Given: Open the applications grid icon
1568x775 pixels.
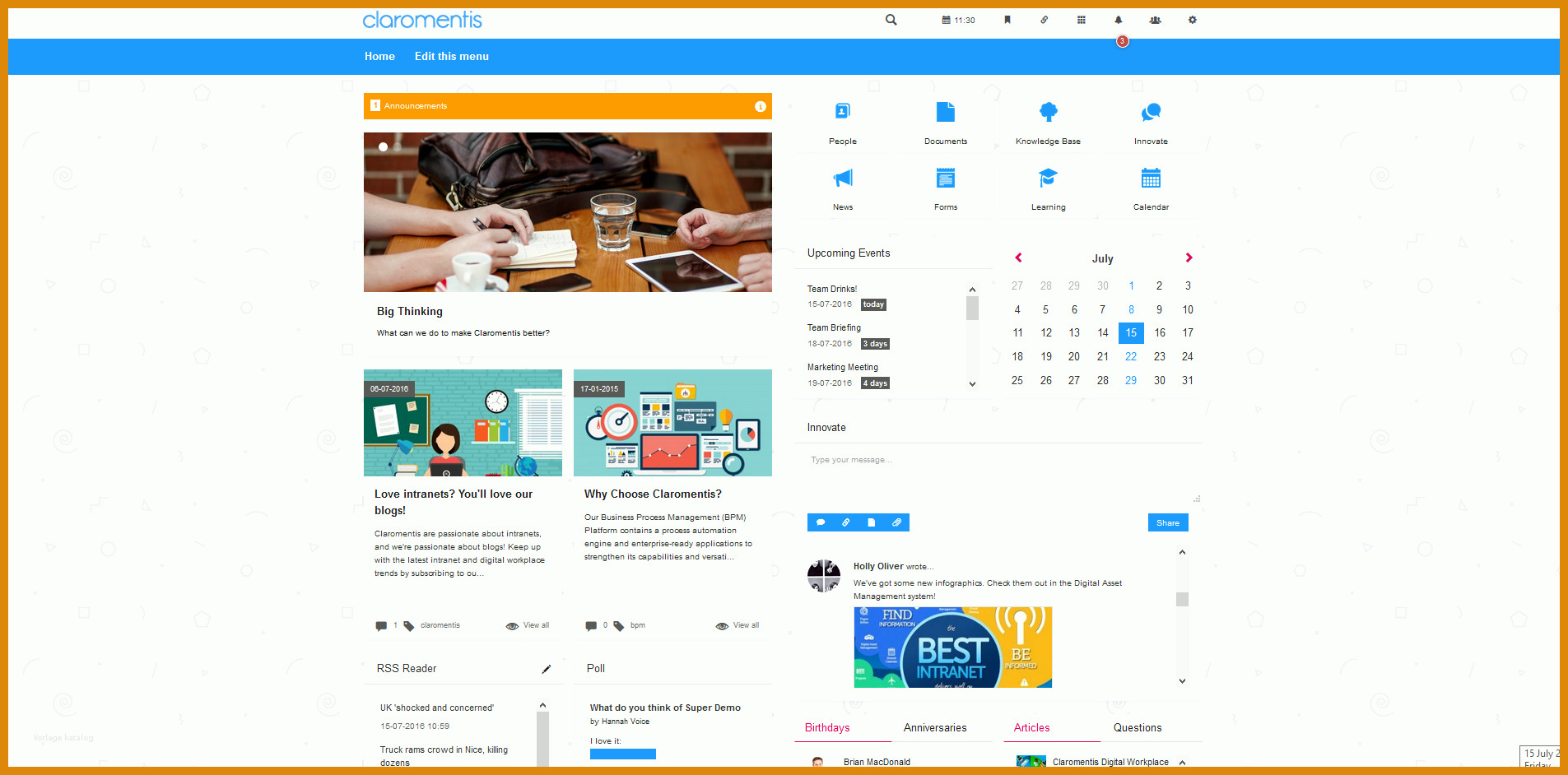Looking at the screenshot, I should pos(1082,20).
